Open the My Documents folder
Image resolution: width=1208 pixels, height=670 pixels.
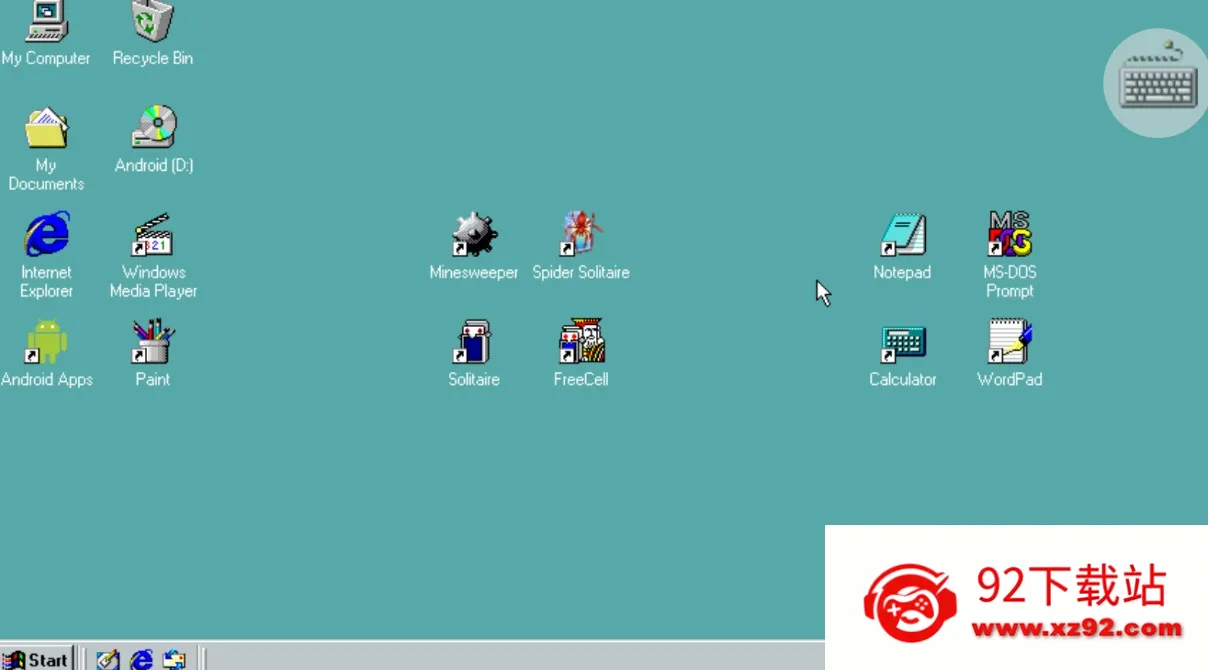(x=46, y=130)
